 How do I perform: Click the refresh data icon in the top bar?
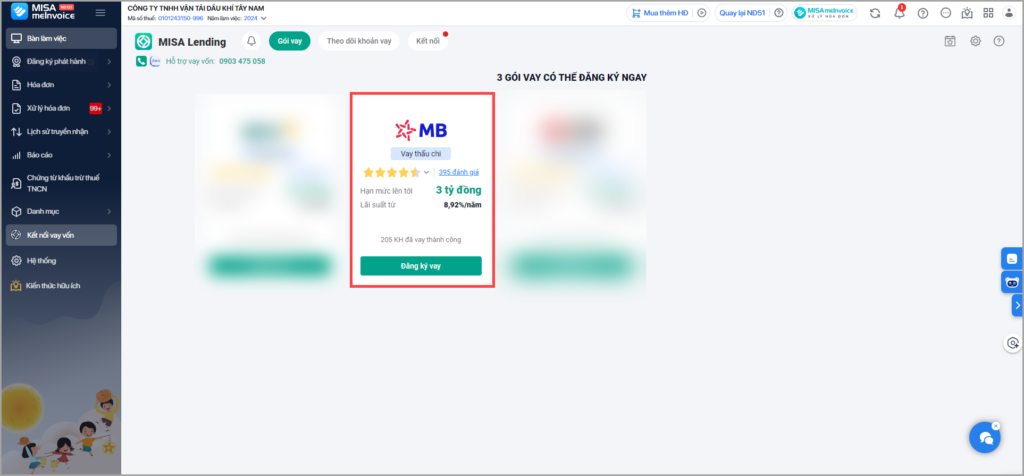coord(875,13)
